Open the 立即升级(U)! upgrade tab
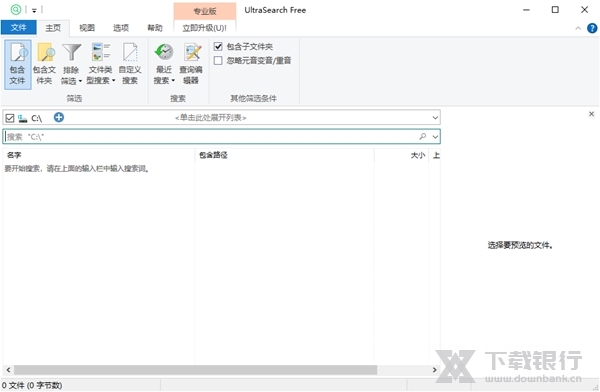 (x=204, y=28)
